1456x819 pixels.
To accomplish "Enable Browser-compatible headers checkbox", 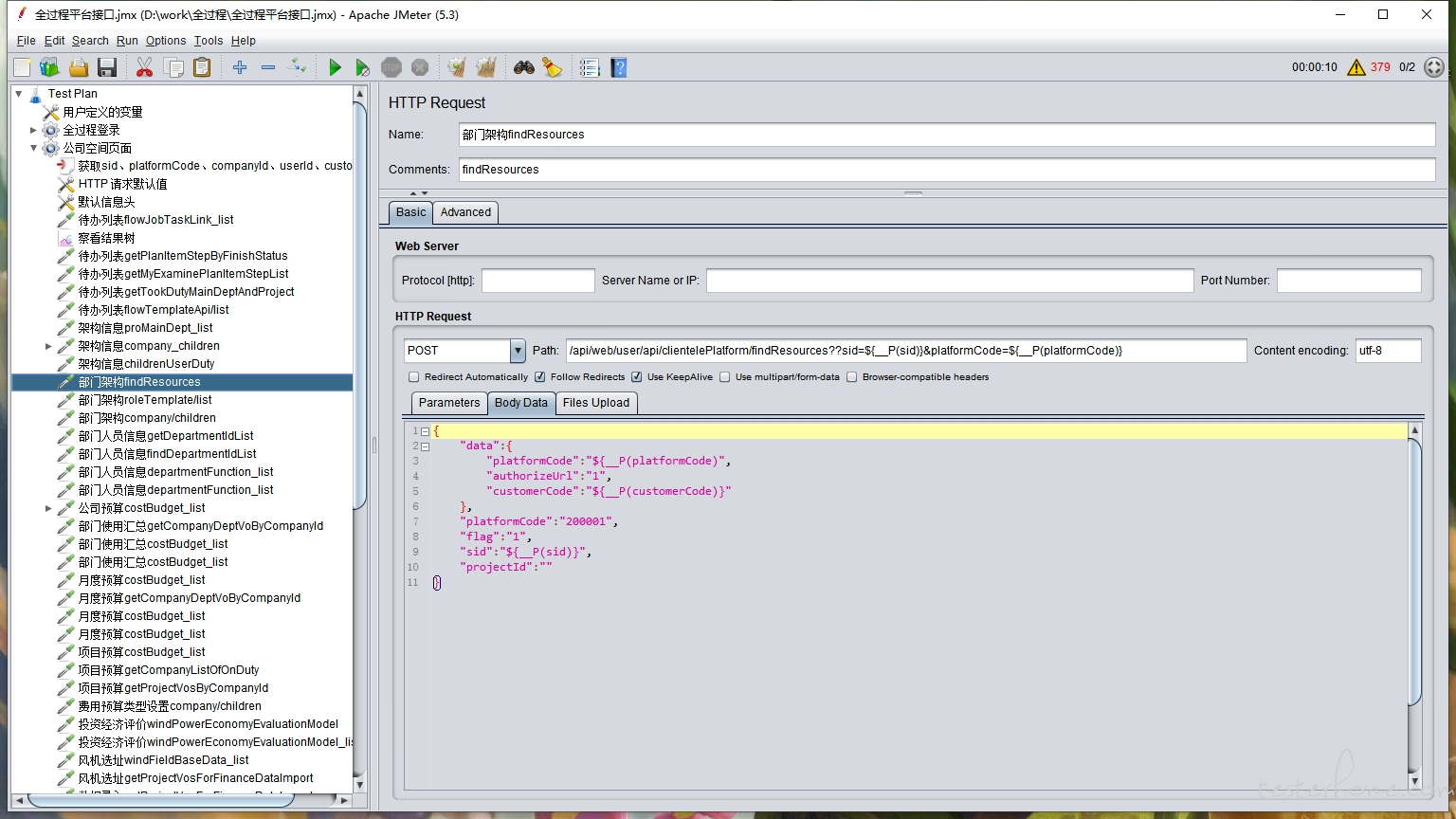I will click(x=851, y=377).
